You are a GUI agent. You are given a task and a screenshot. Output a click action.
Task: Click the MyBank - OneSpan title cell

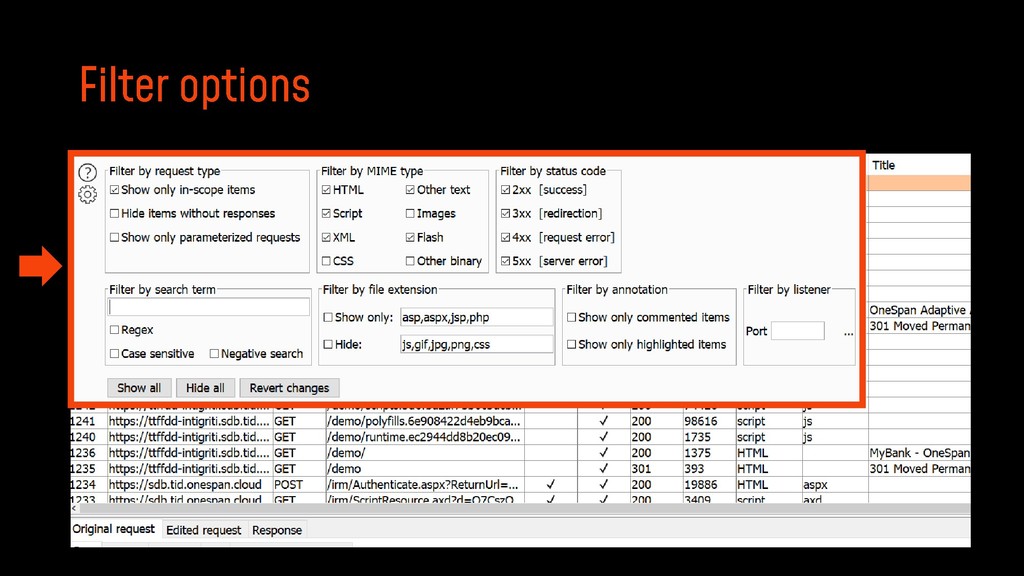pyautogui.click(x=920, y=453)
